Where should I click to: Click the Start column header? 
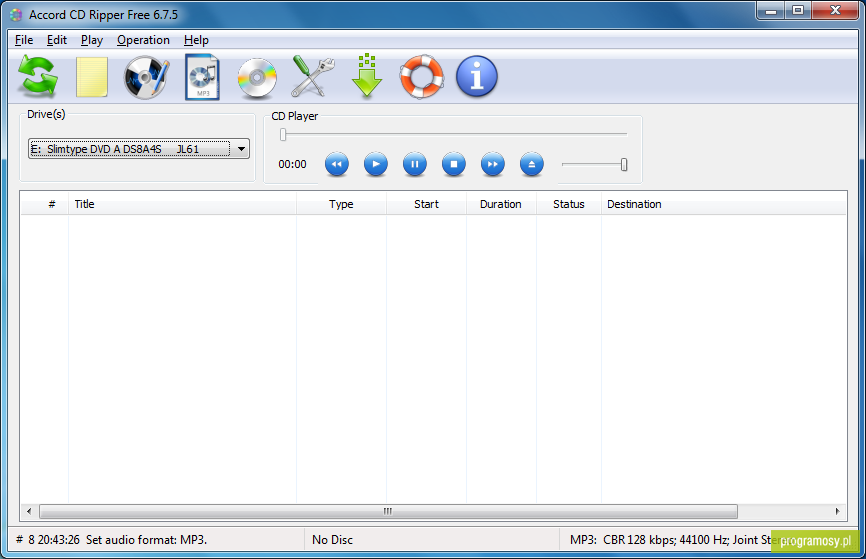(x=426, y=204)
